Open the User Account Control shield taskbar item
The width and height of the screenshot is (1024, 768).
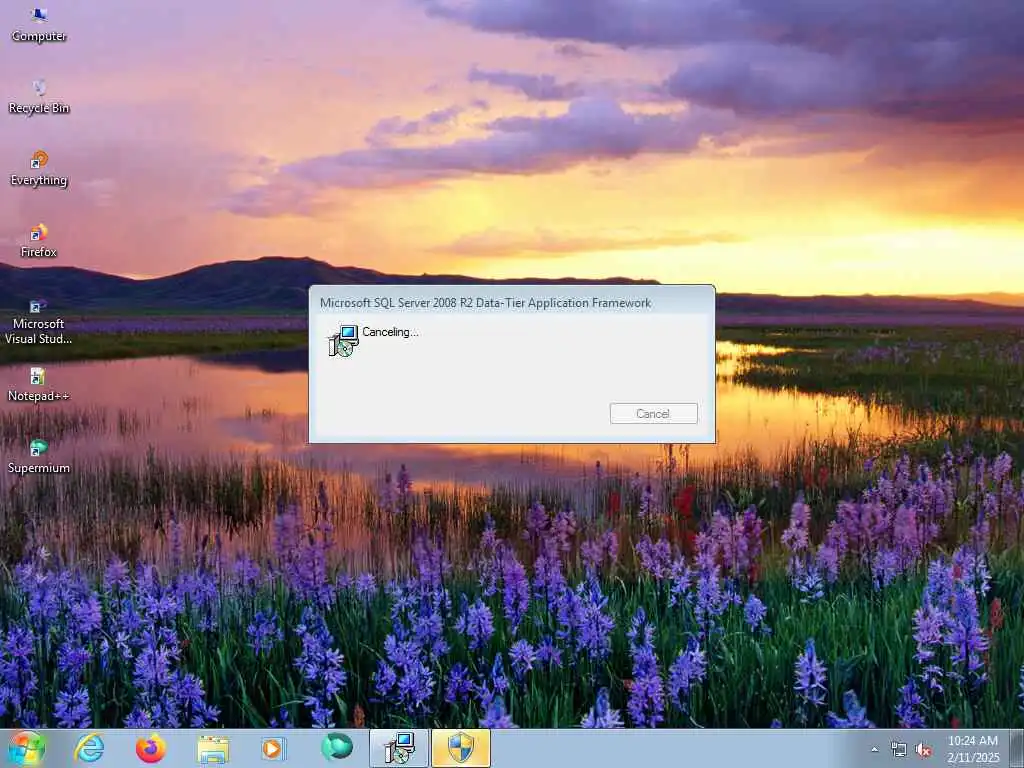pos(461,748)
